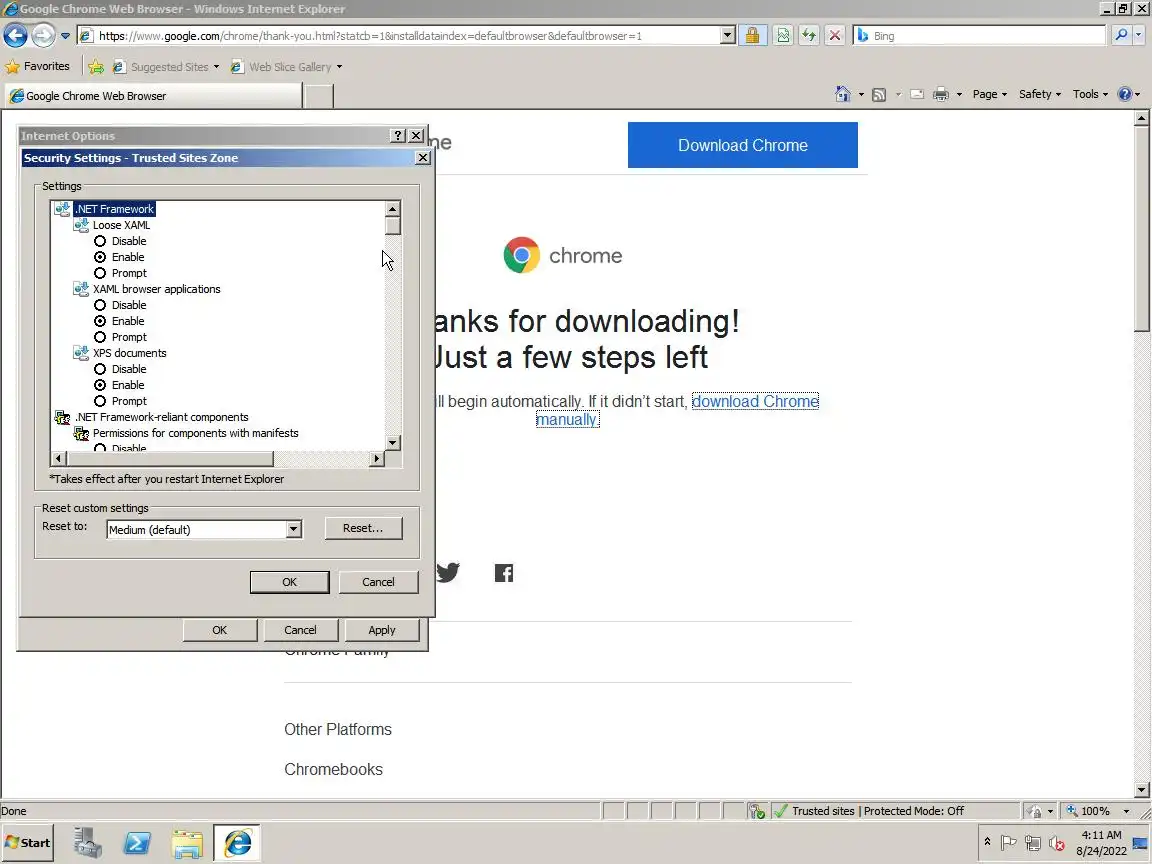This screenshot has height=864, width=1152.
Task: Open the Twitter bird icon on the page
Action: [x=447, y=572]
